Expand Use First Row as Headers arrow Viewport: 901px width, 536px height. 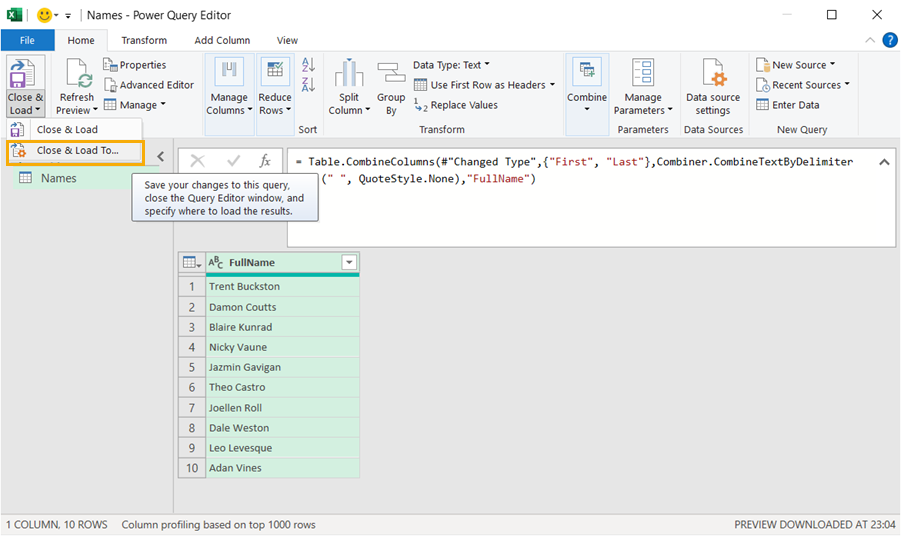552,84
